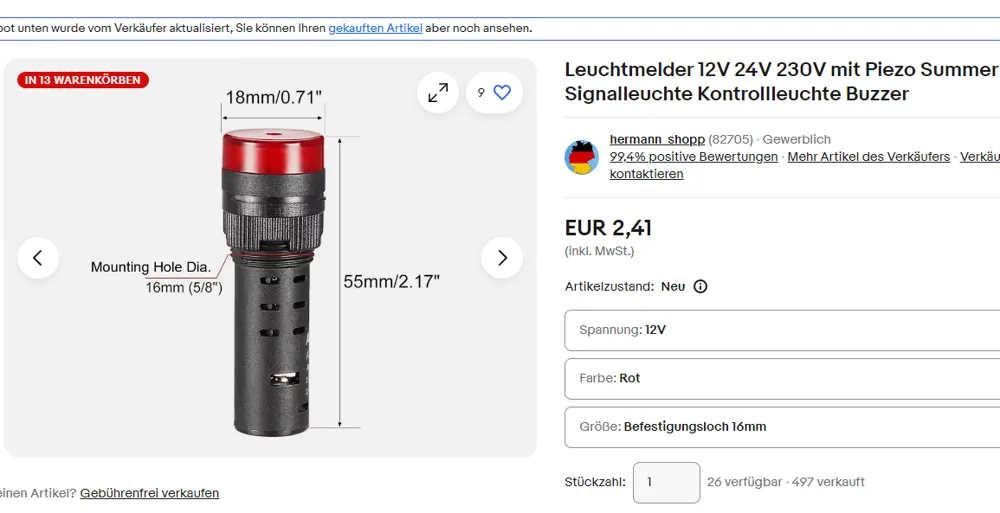The width and height of the screenshot is (1000, 513).
Task: Open 'Mehr Artikel des Verkäufers' link
Action: (869, 156)
